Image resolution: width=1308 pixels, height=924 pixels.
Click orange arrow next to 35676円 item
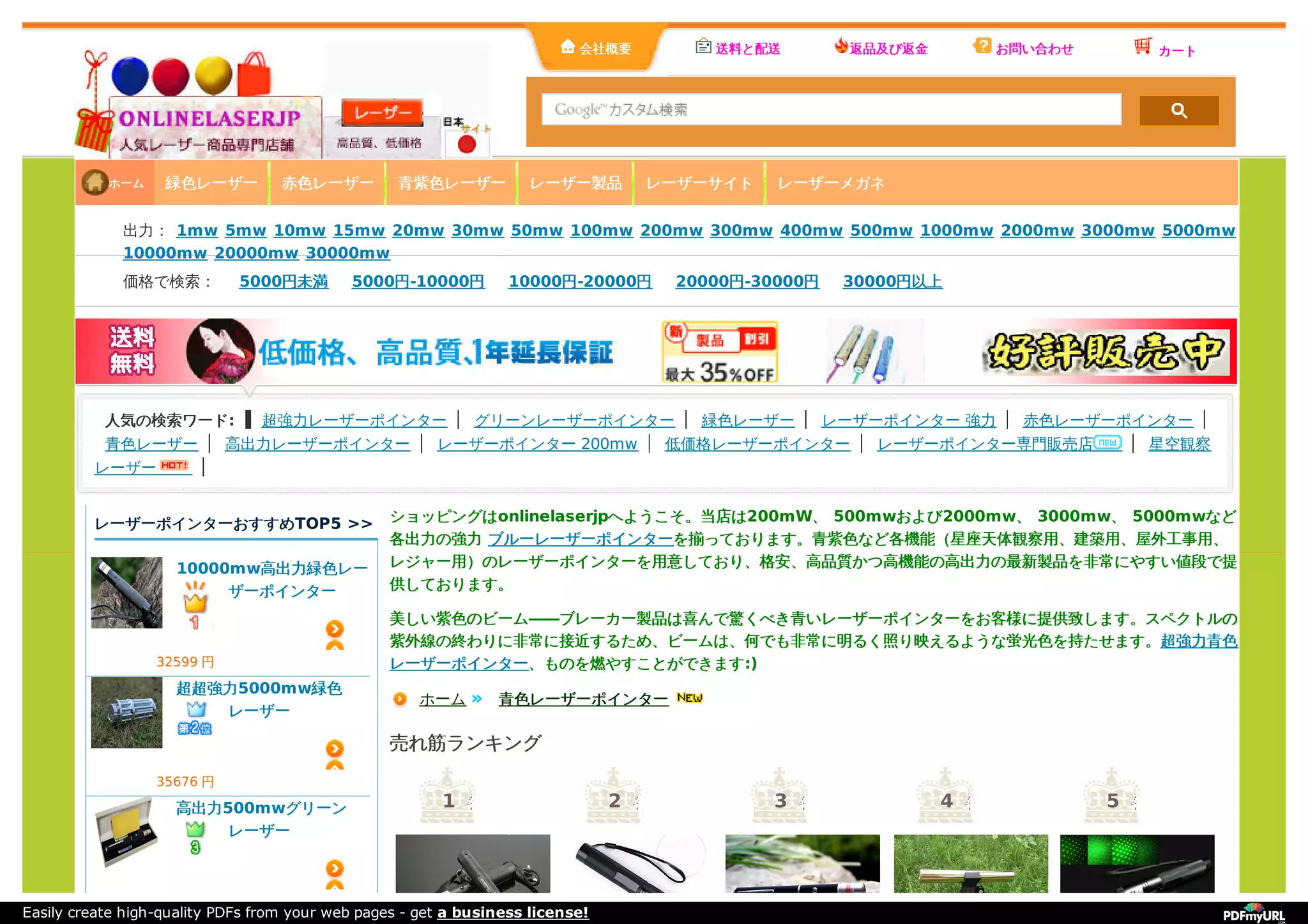pos(335,748)
